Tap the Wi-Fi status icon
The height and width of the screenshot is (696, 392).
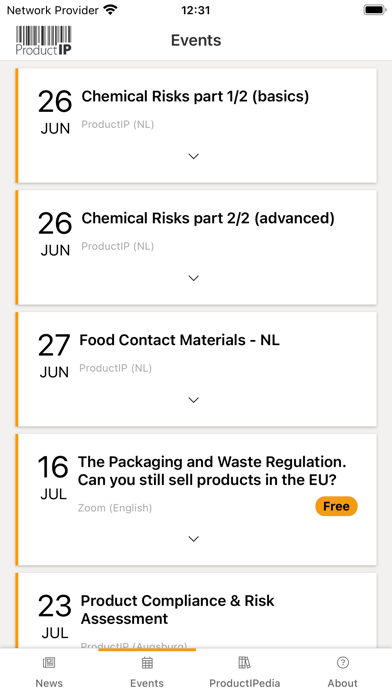point(110,10)
